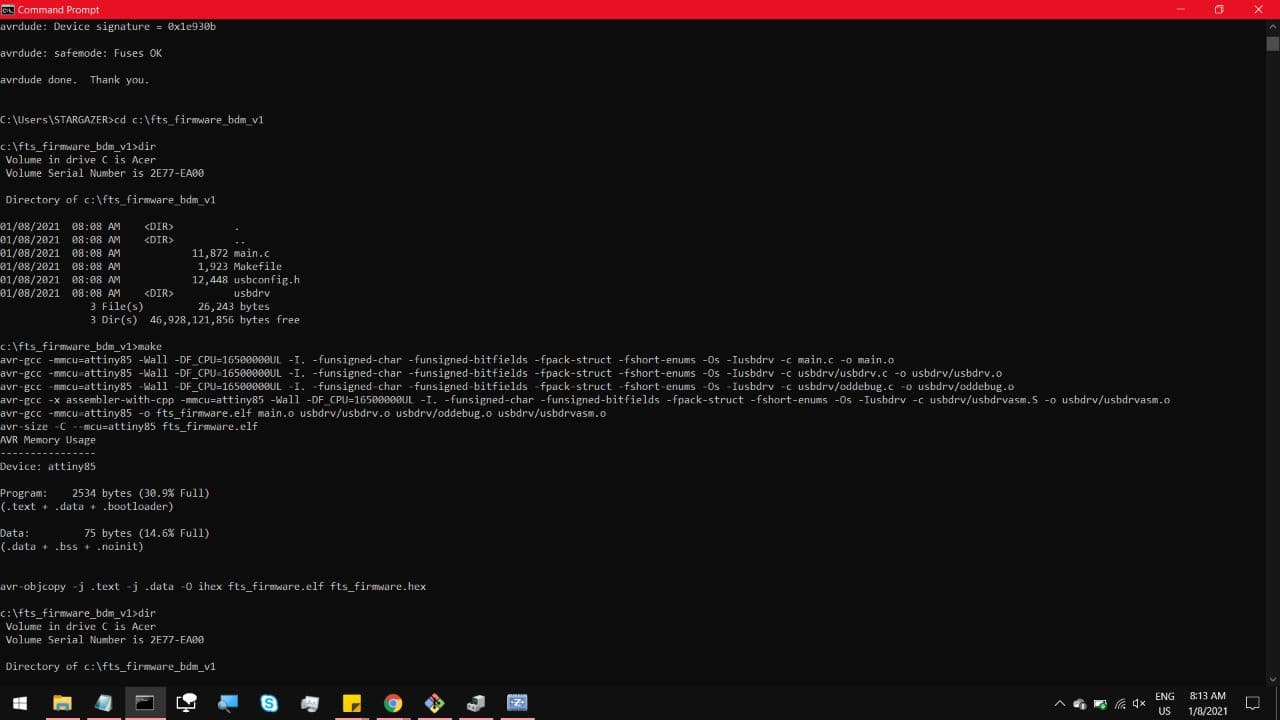Open File Explorer from the taskbar

62,703
